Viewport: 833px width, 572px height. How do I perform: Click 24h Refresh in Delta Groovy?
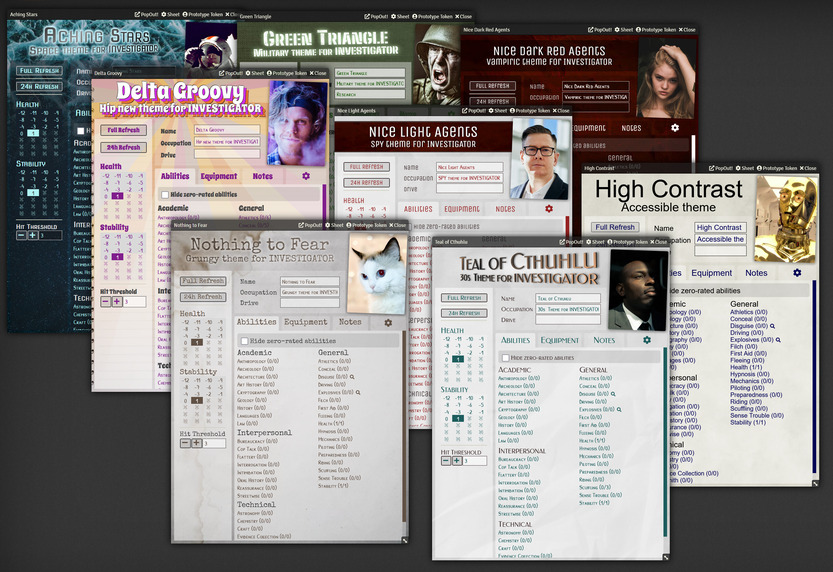tap(123, 147)
